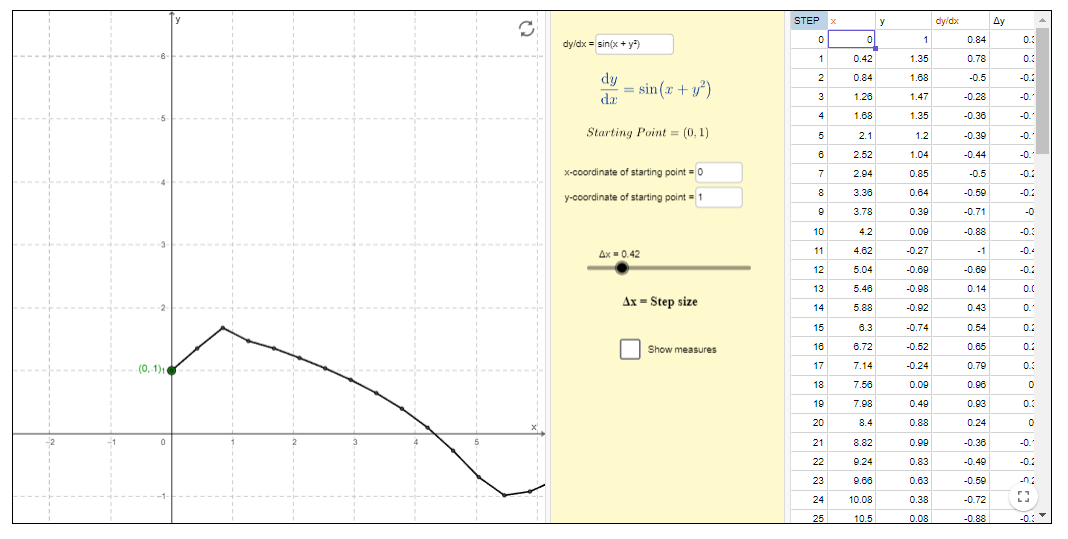Click the scrollbar down arrow in spreadsheet
Screen dimensions: 1068x539
click(1041, 515)
